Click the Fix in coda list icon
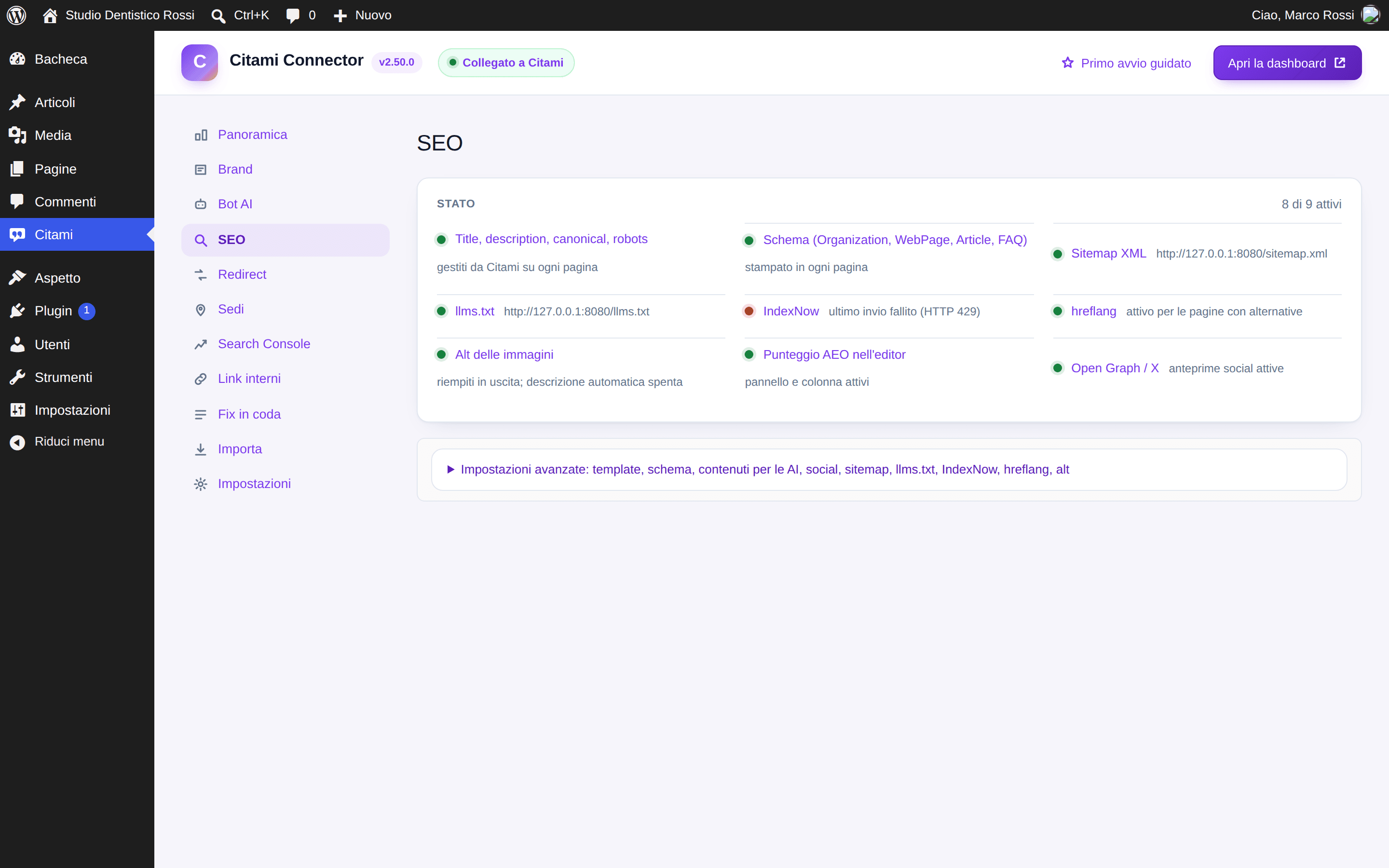The width and height of the screenshot is (1389, 868). [201, 415]
